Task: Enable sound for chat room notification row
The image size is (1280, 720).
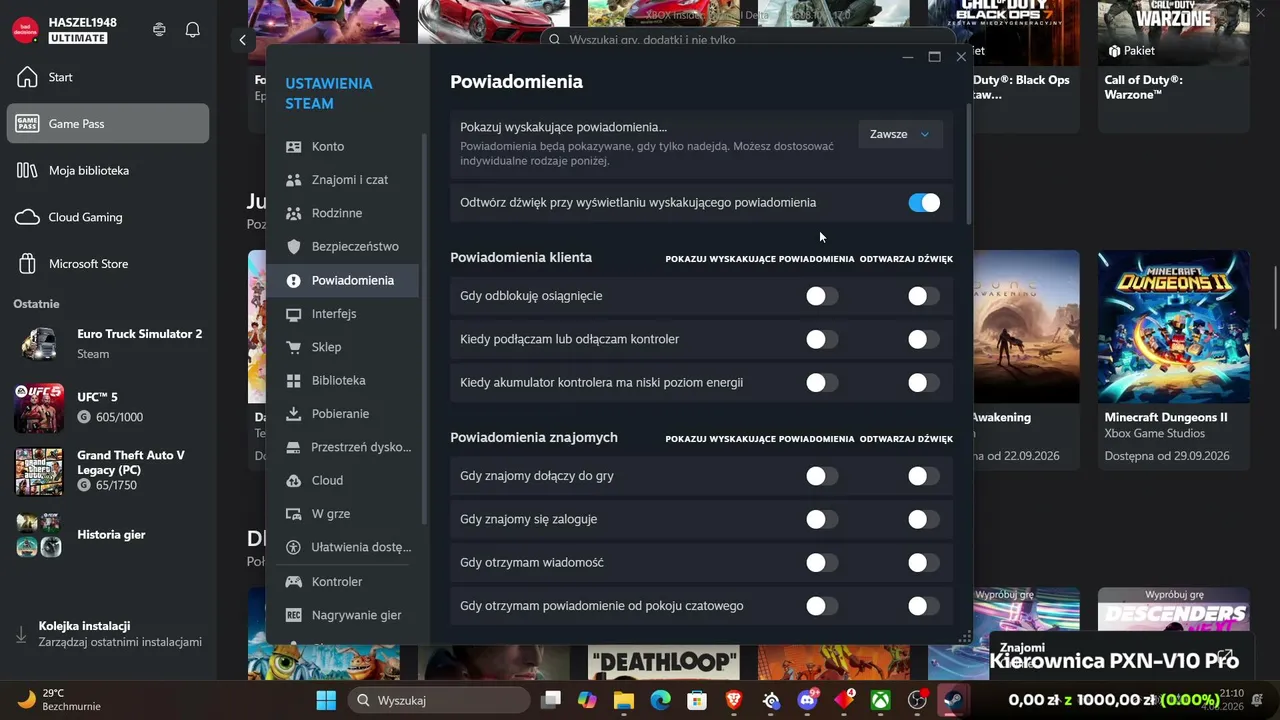Action: [x=924, y=605]
